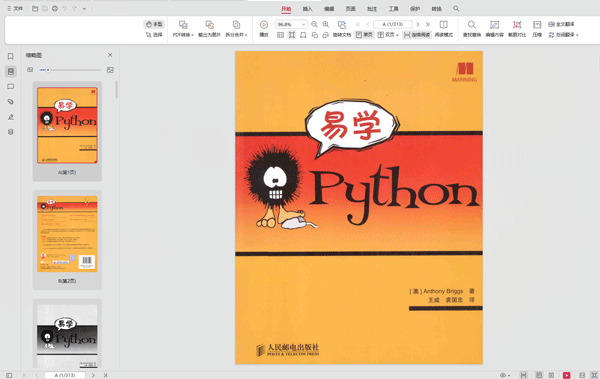Image resolution: width=600 pixels, height=379 pixels.
Task: Open the 工具 (Tools) ribbon tab
Action: [x=393, y=9]
